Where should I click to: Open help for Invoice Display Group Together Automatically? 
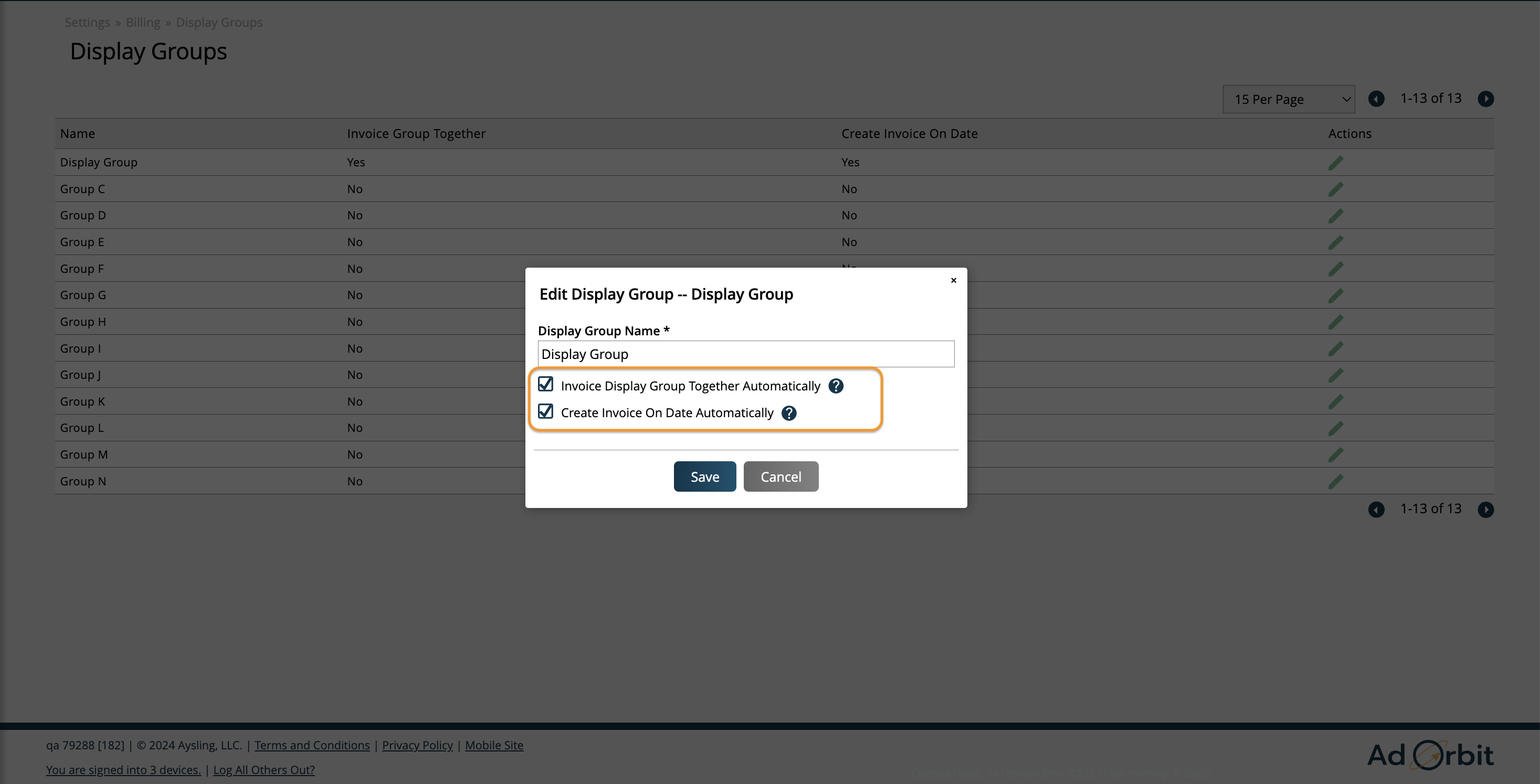click(x=836, y=385)
